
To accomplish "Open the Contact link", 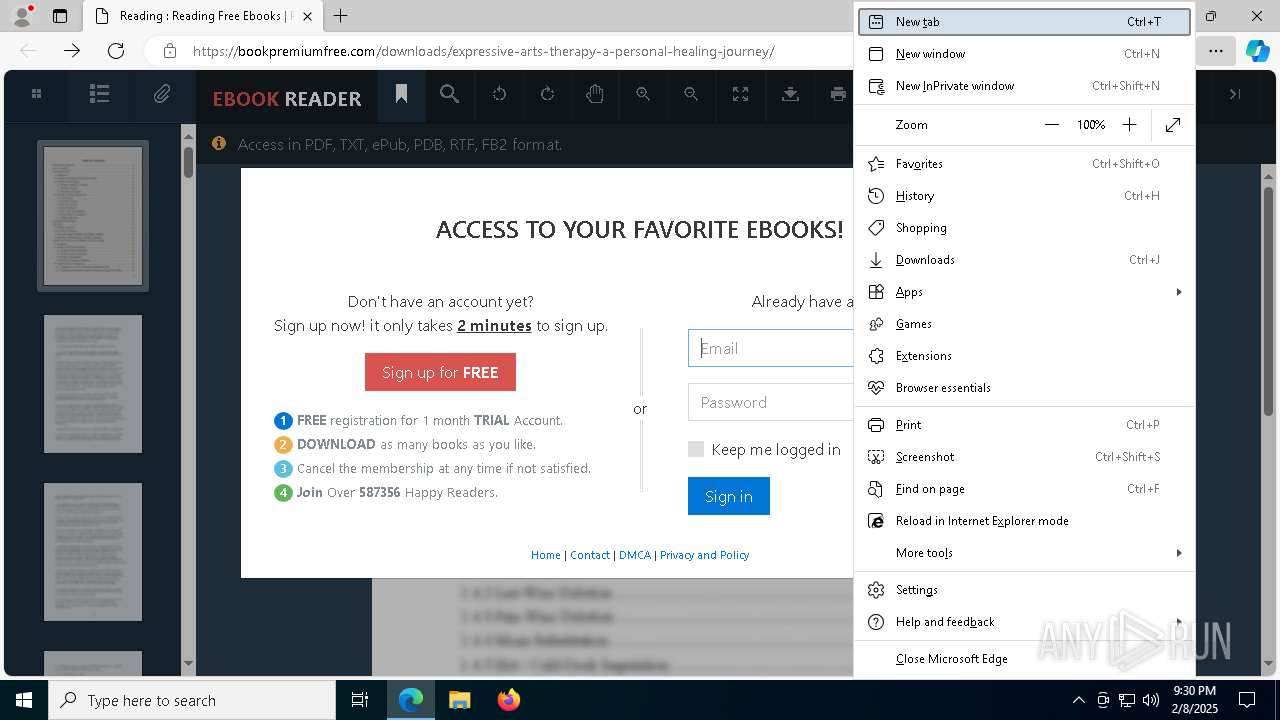I will tap(590, 555).
